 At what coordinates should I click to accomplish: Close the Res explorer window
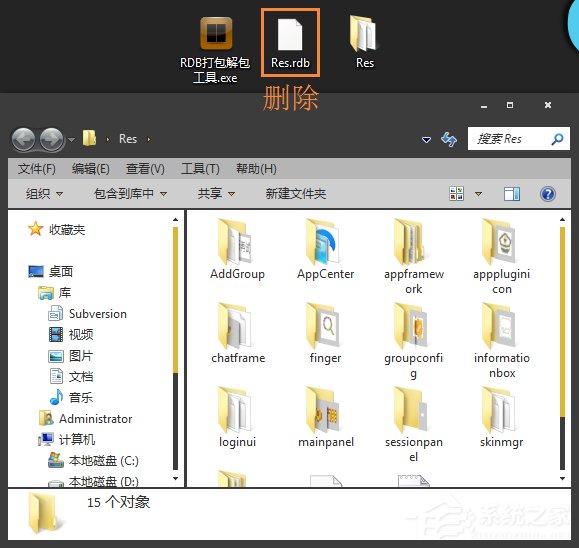[x=548, y=105]
